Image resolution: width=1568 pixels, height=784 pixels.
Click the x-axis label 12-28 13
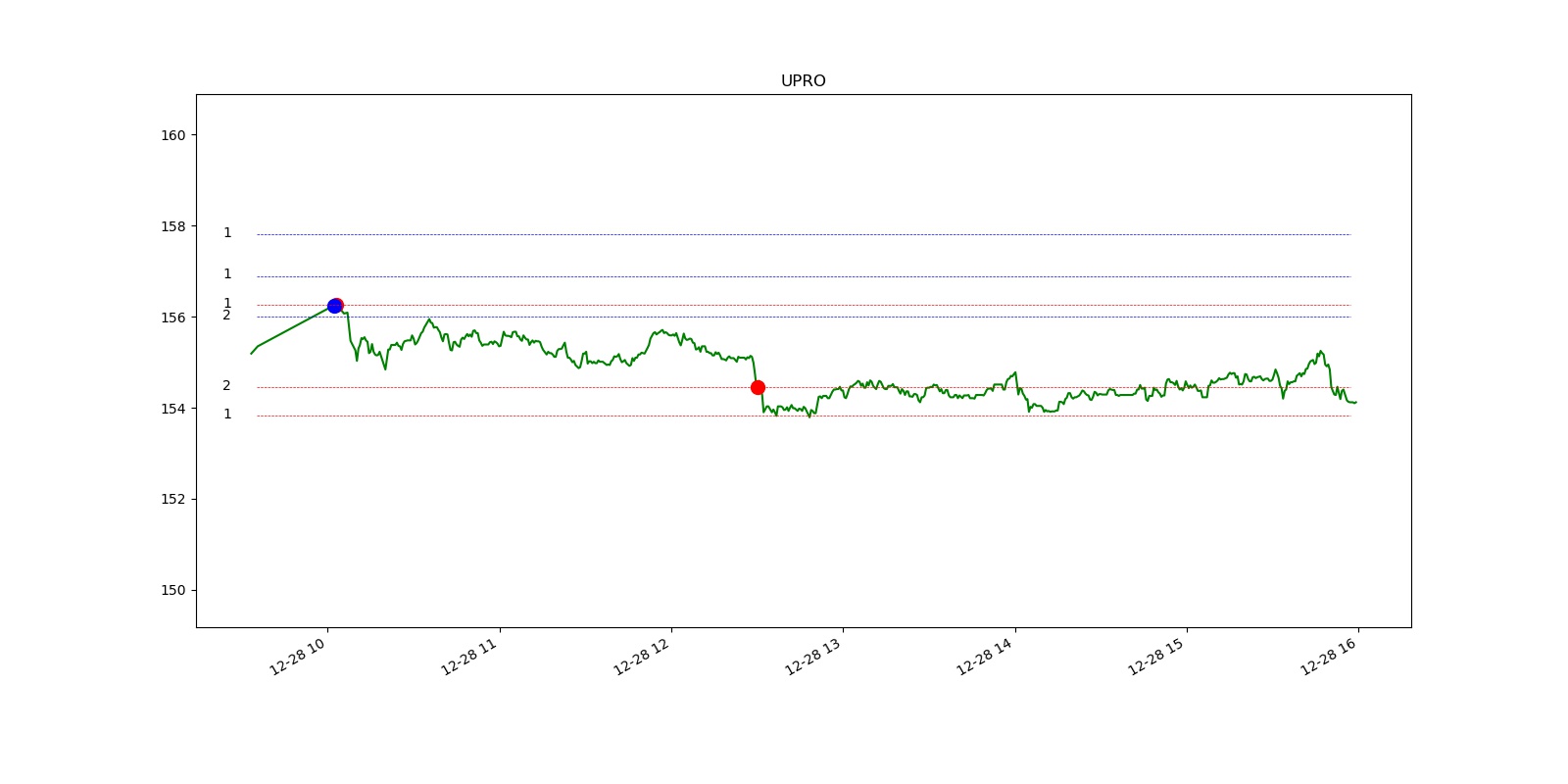(x=813, y=656)
